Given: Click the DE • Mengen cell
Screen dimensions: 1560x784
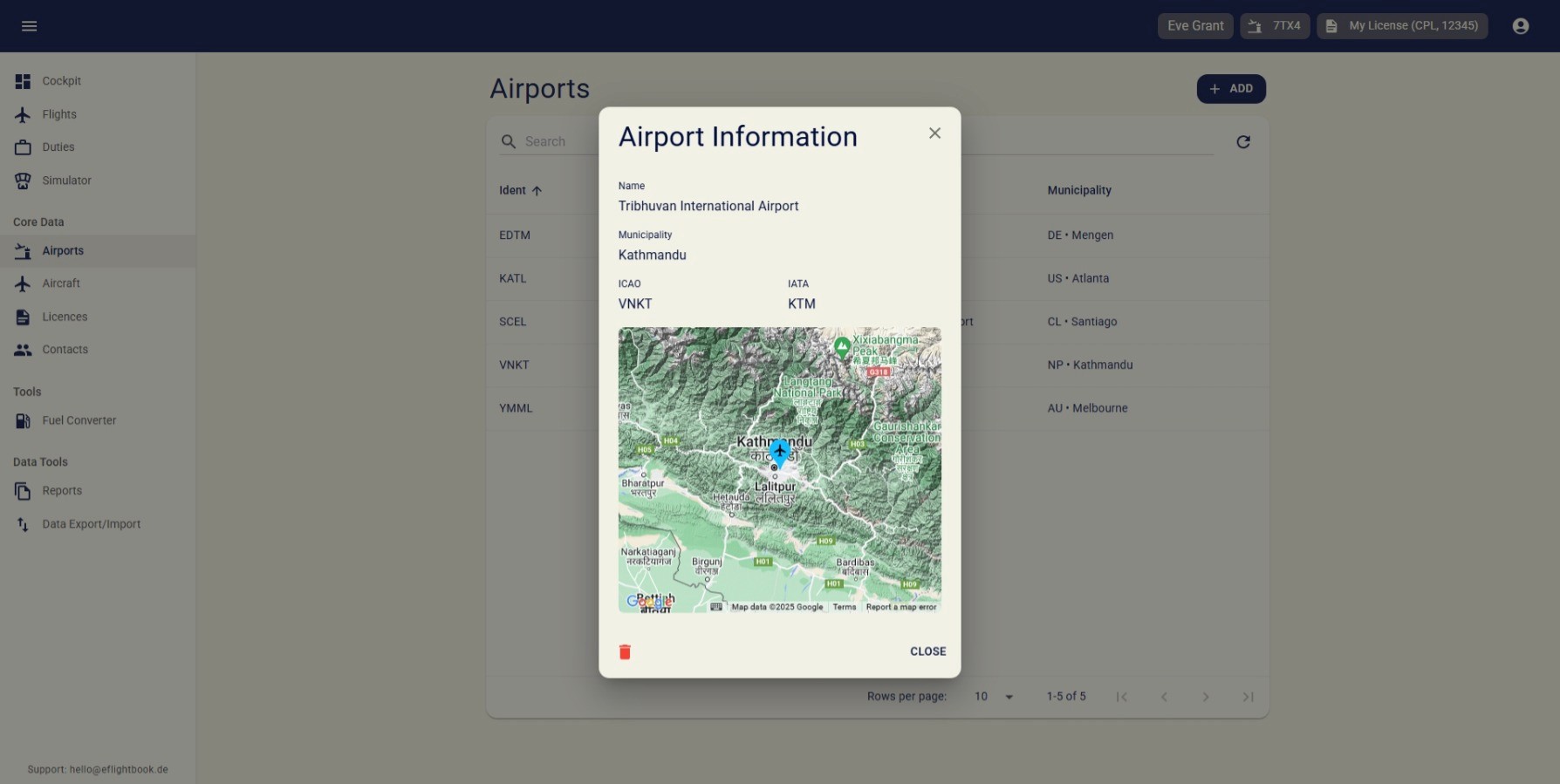Looking at the screenshot, I should pyautogui.click(x=1080, y=235).
